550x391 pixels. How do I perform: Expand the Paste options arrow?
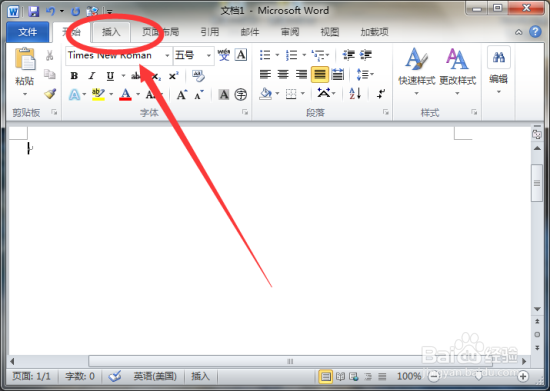[25, 94]
